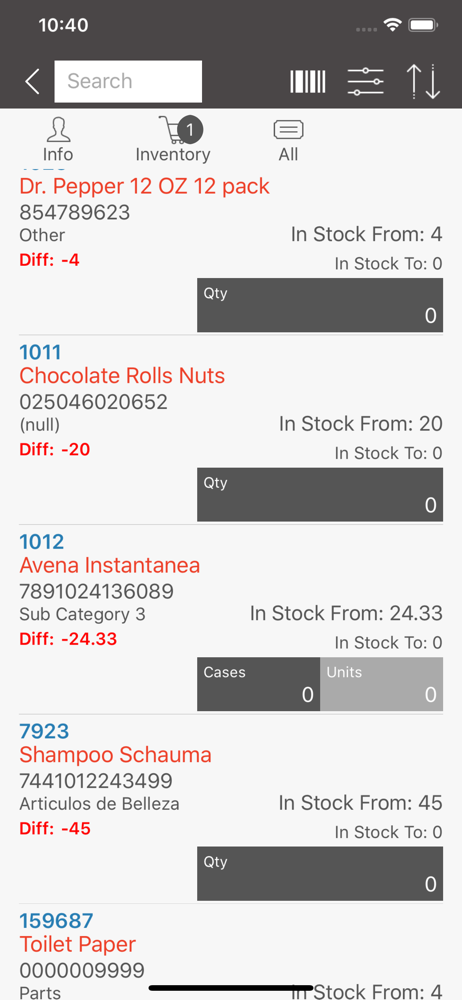Tap the sort up-down arrows icon
The height and width of the screenshot is (1000, 462).
coord(424,82)
